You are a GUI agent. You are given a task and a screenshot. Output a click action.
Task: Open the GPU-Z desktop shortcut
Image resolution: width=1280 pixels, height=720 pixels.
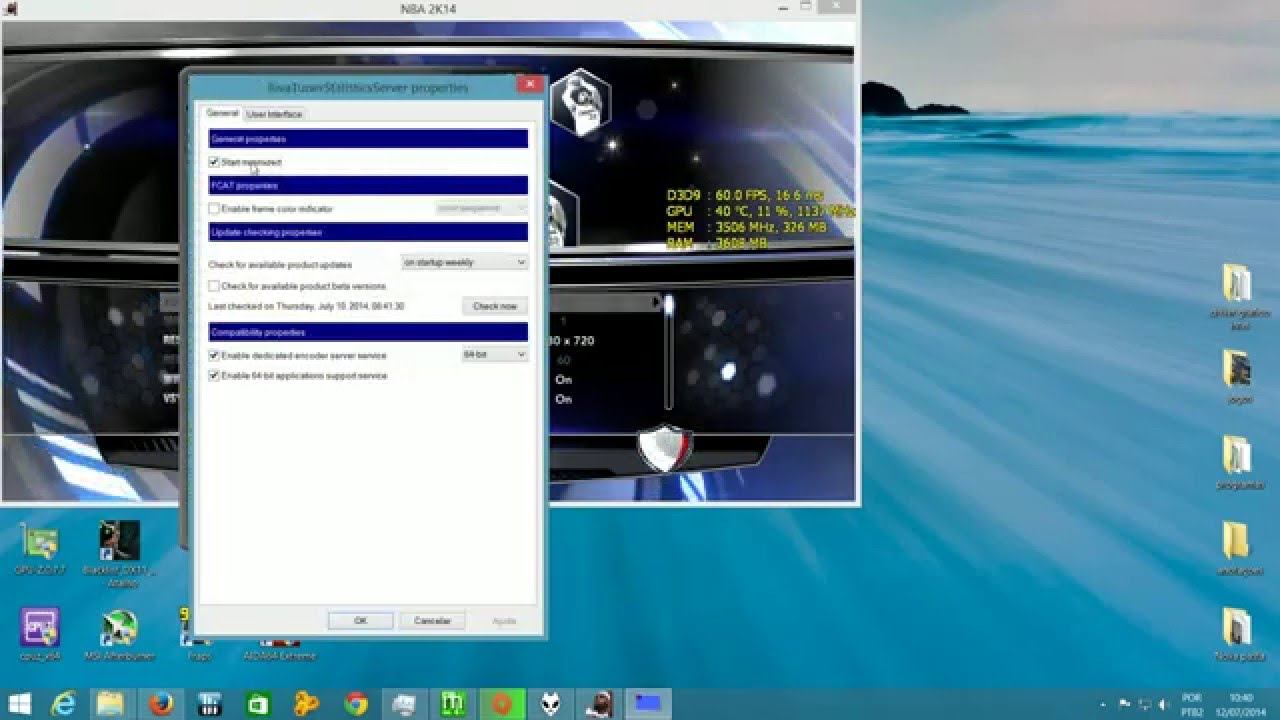point(40,549)
